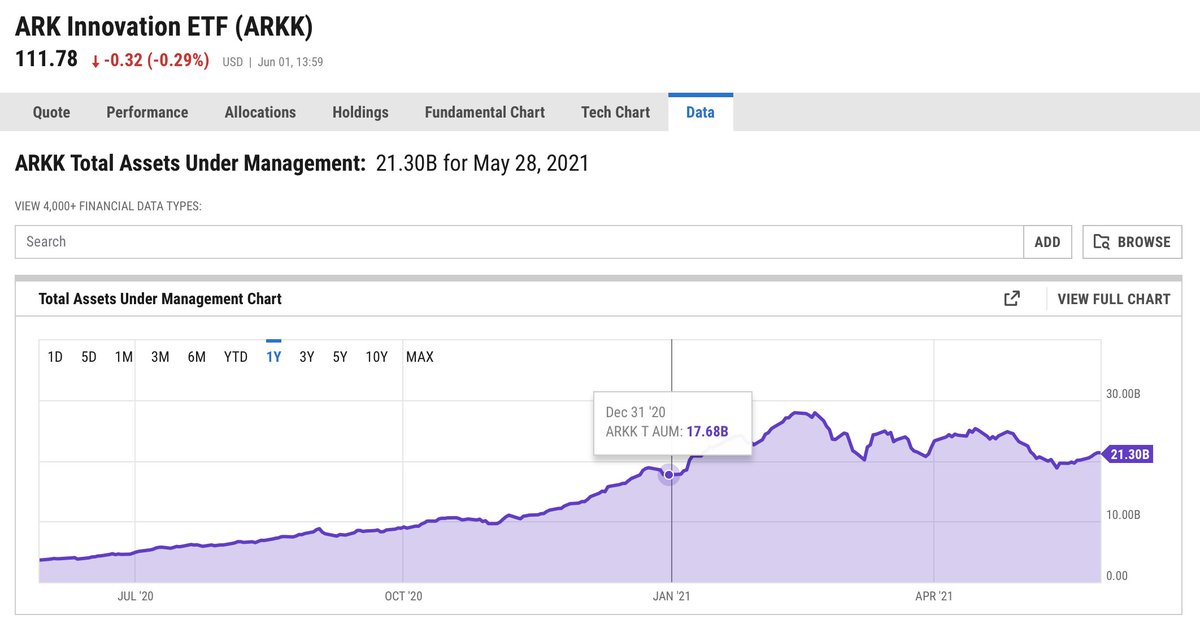Click the JAN '21 axis label

[670, 596]
